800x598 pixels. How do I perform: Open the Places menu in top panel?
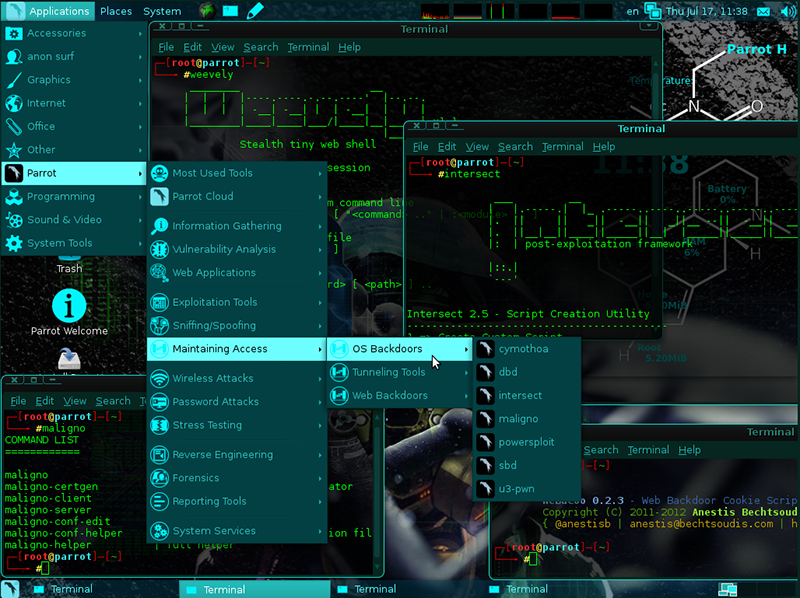(116, 11)
